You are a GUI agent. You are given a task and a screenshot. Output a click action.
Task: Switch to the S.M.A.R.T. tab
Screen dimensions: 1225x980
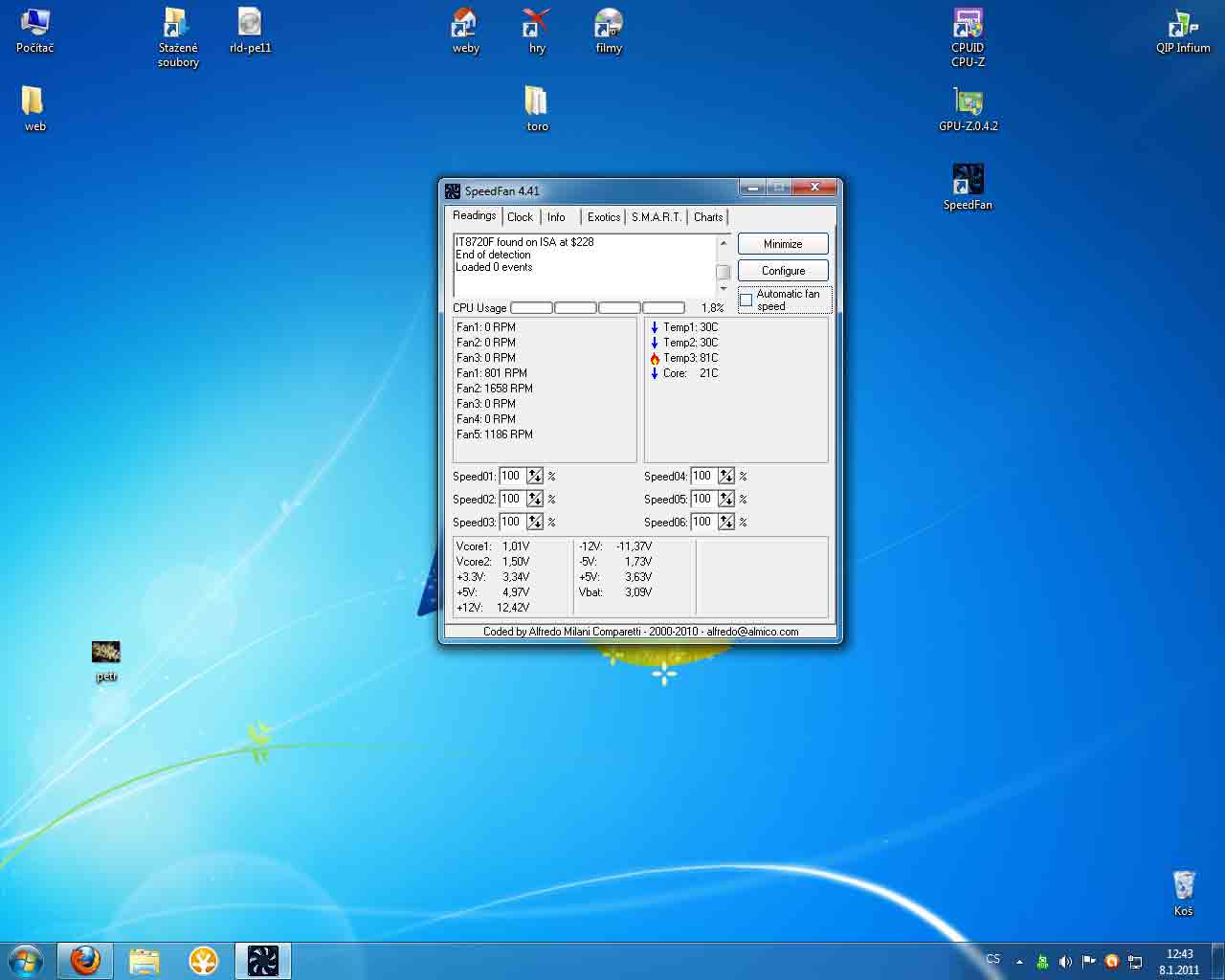coord(656,217)
